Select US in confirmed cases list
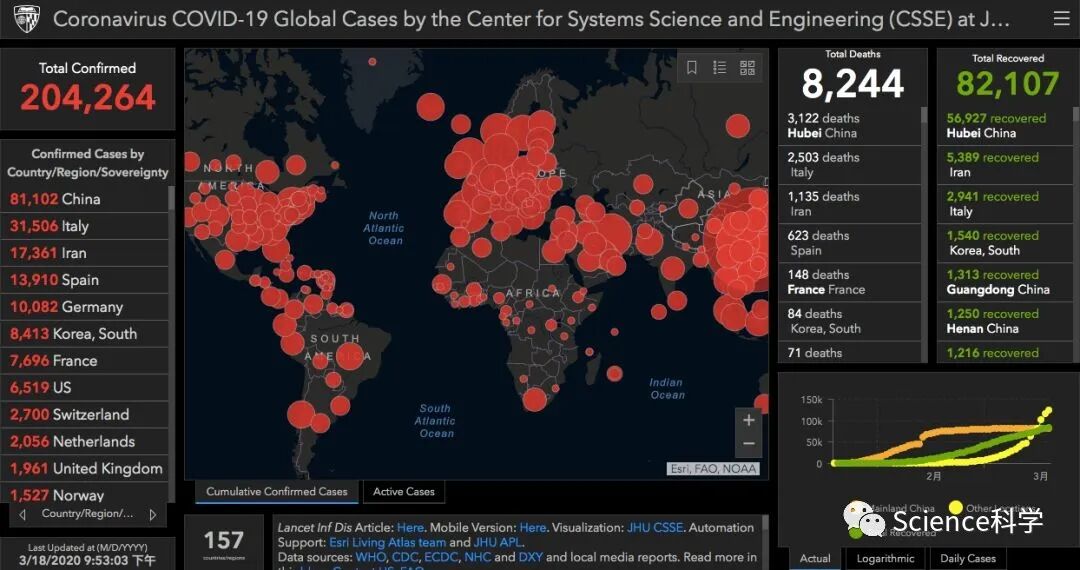1080x570 pixels. point(85,387)
